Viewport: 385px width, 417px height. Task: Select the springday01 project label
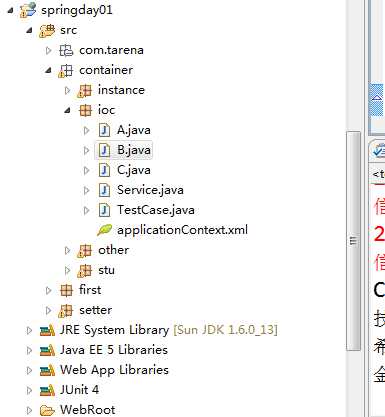(77, 10)
